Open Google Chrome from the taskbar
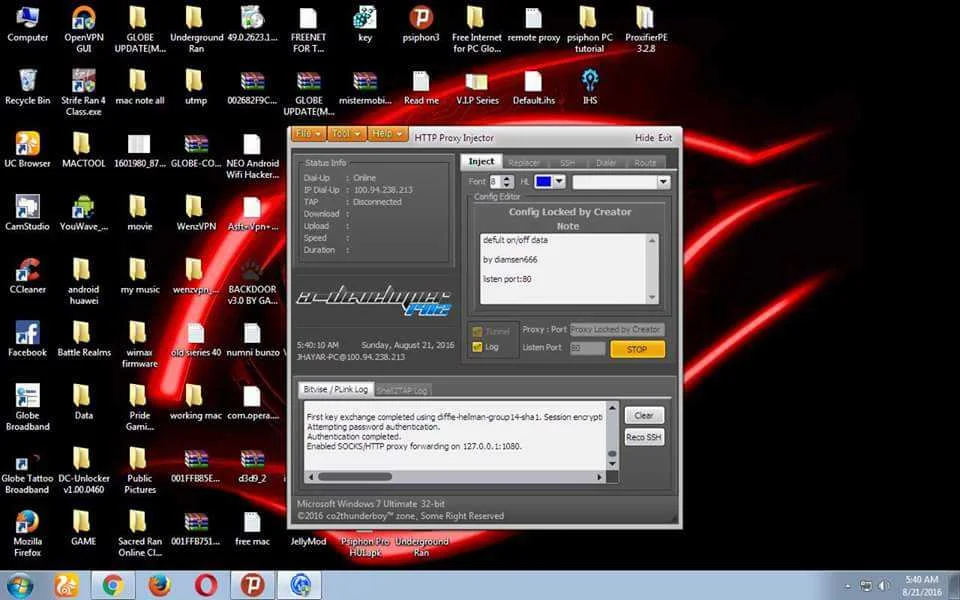Viewport: 960px width, 600px height. 113,586
